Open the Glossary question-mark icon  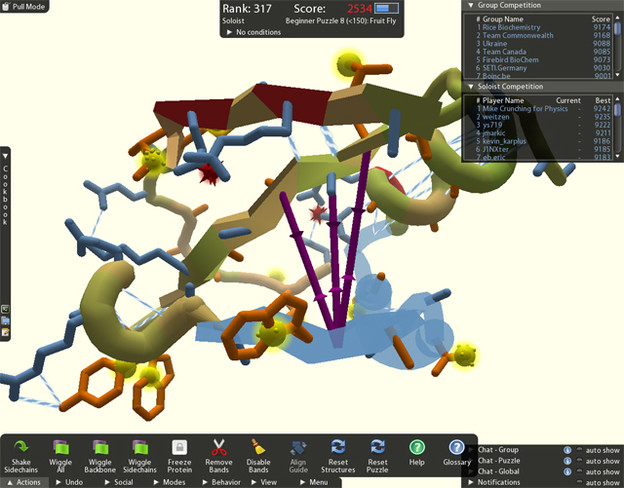456,448
